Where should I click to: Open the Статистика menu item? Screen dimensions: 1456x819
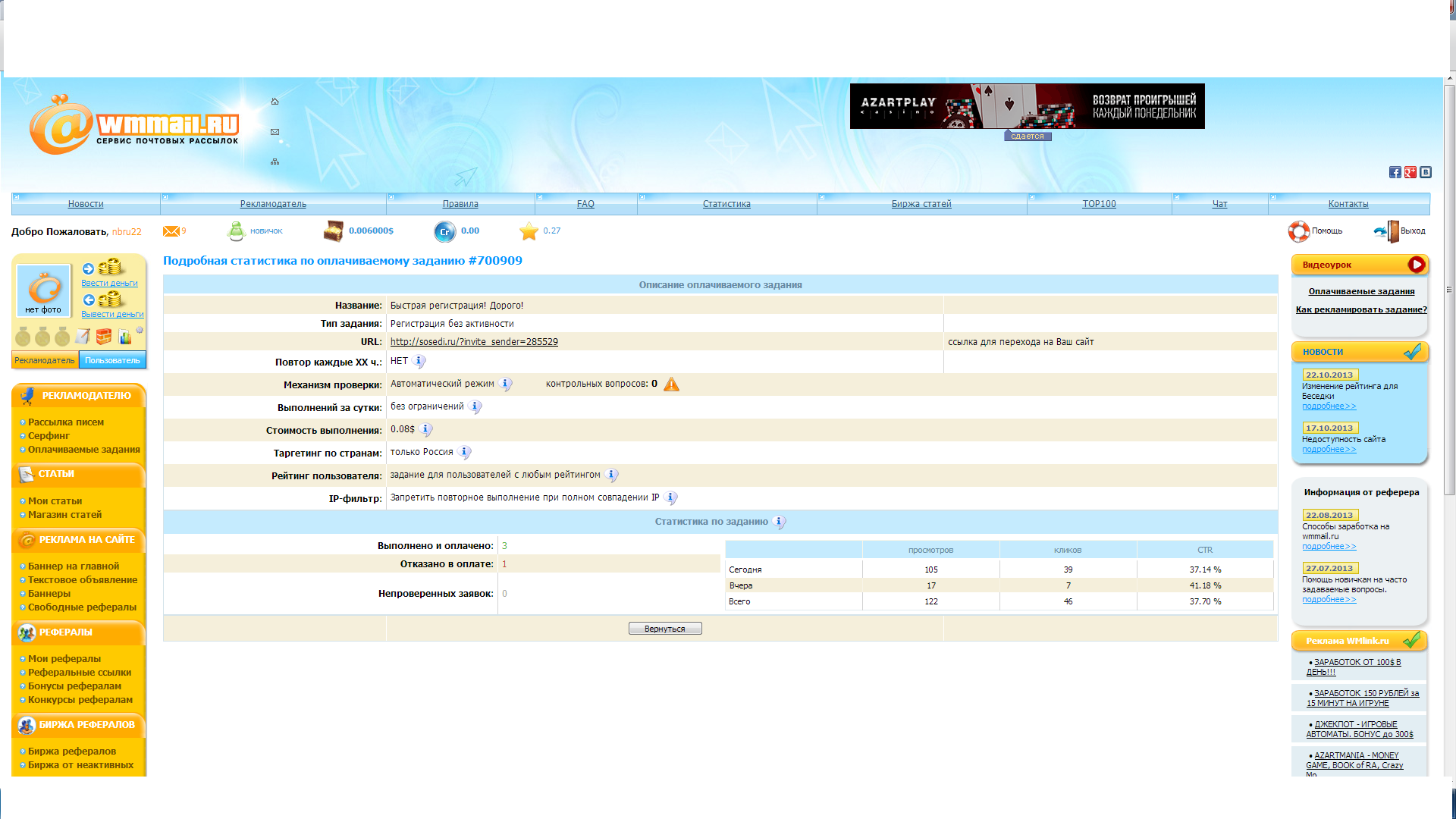point(726,204)
